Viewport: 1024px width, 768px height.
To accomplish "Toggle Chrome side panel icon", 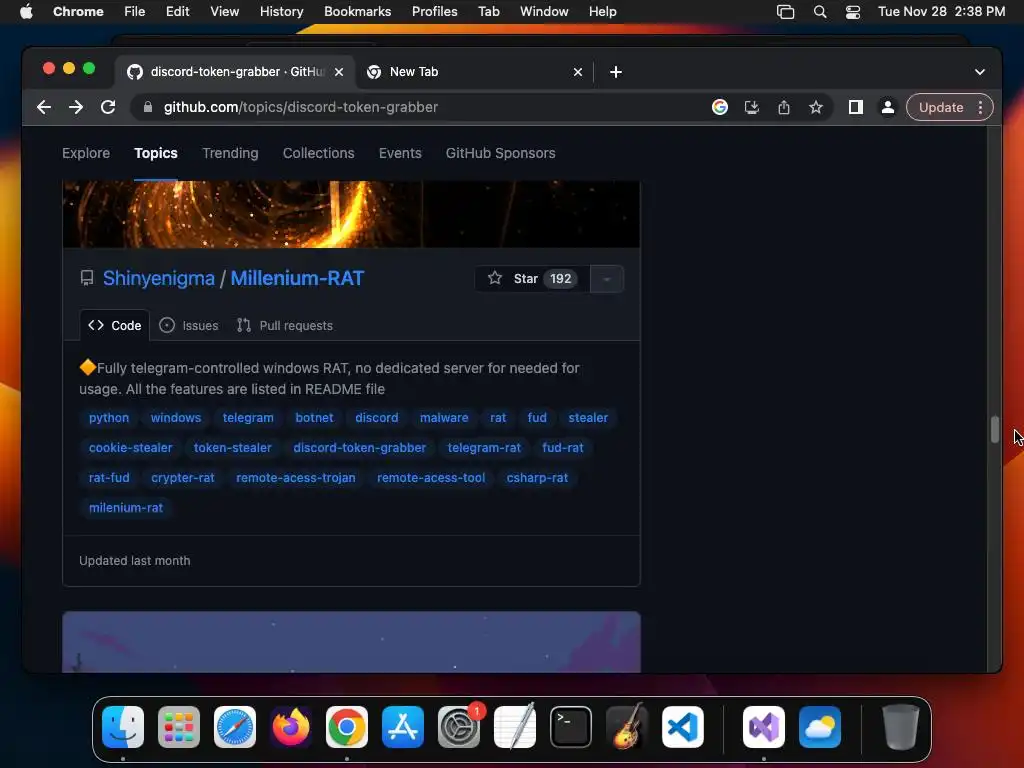I will pyautogui.click(x=856, y=107).
